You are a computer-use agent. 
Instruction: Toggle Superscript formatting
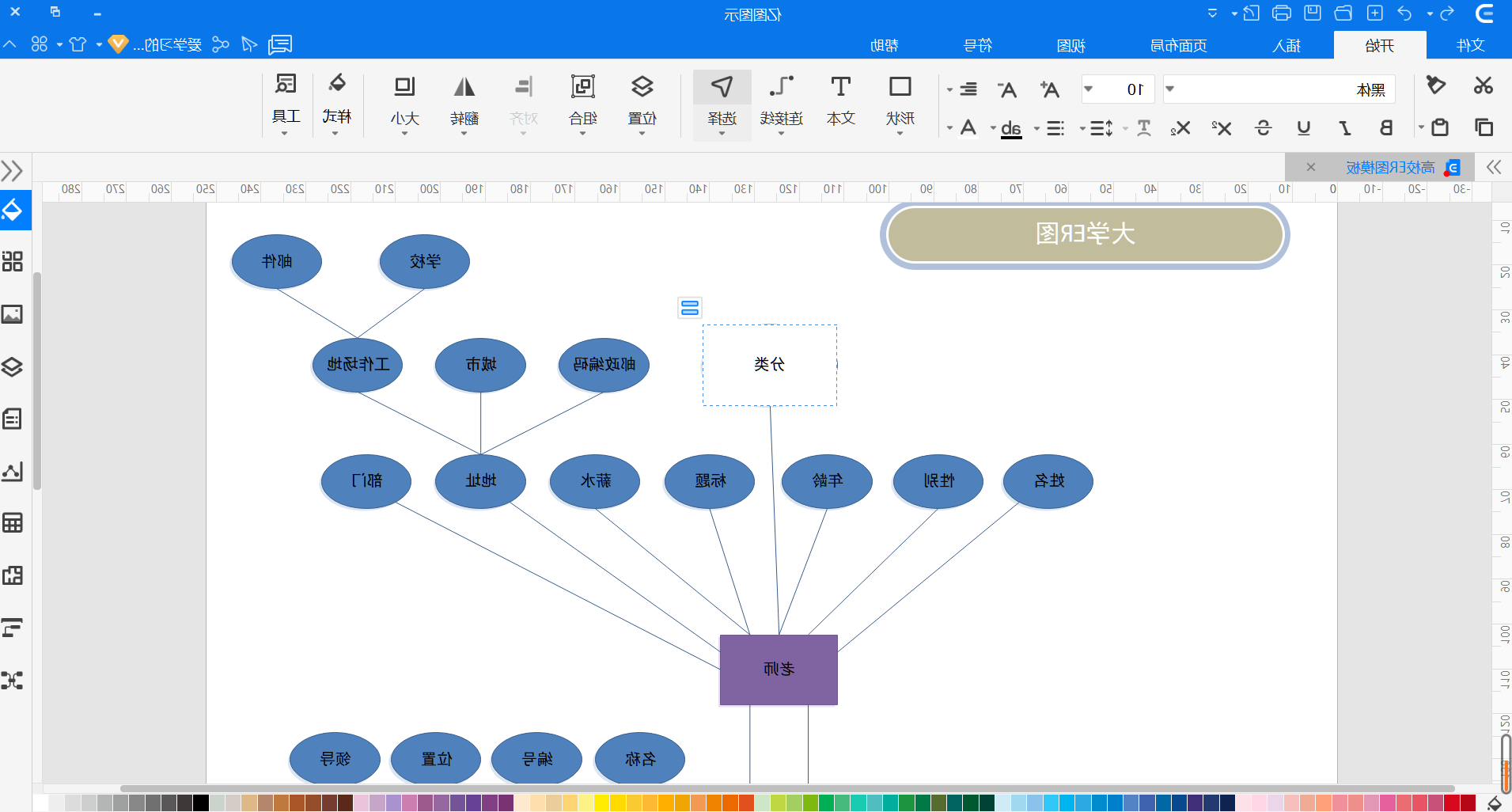(1221, 128)
